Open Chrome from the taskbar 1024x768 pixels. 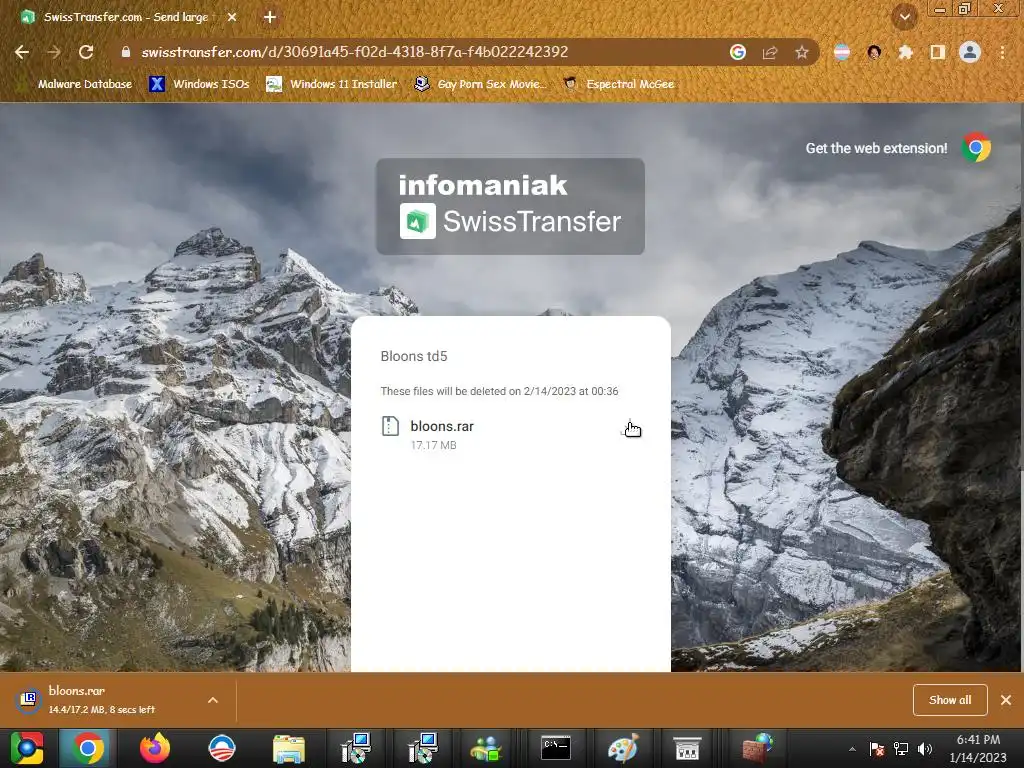88,748
